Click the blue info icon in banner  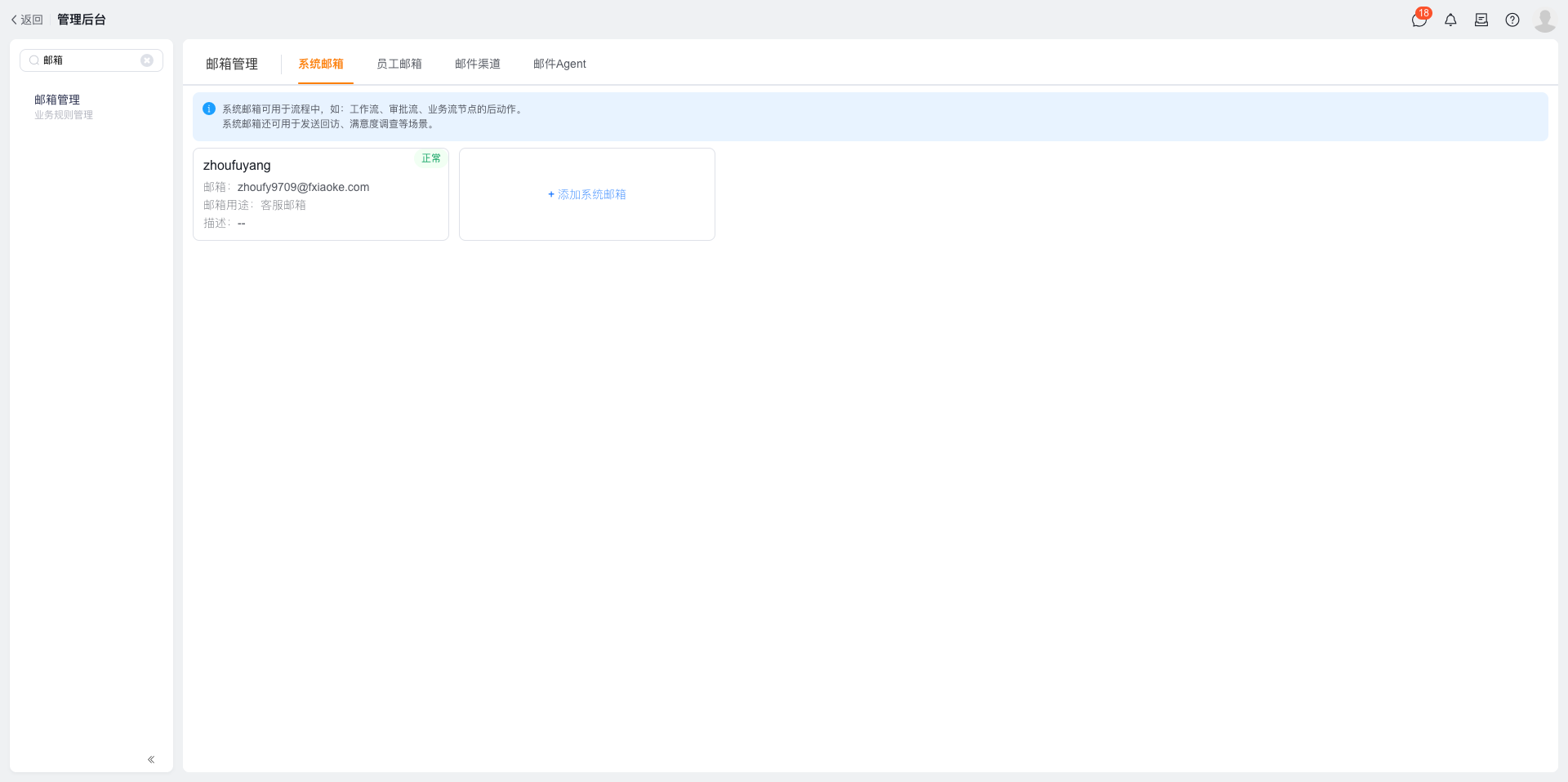coord(209,109)
